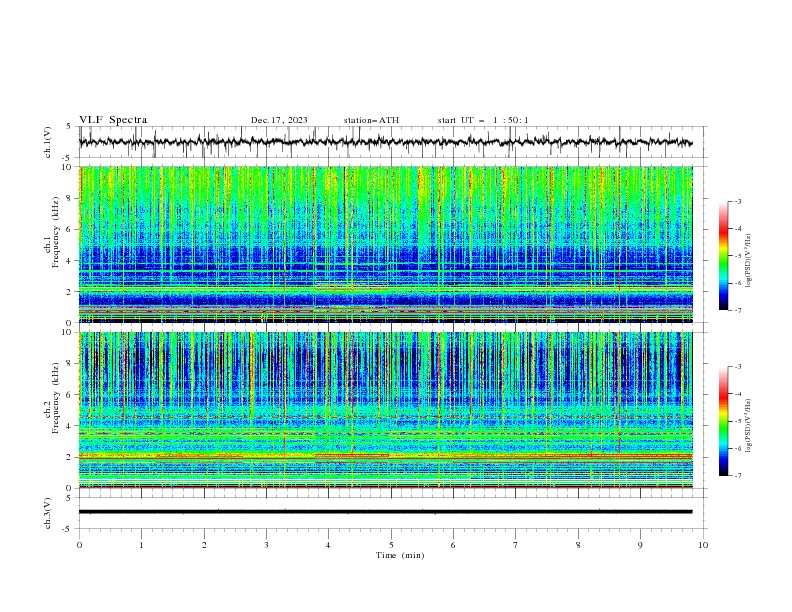Image resolution: width=792 pixels, height=612 pixels.
Task: Click time axis tick label "5"
Action: point(391,545)
